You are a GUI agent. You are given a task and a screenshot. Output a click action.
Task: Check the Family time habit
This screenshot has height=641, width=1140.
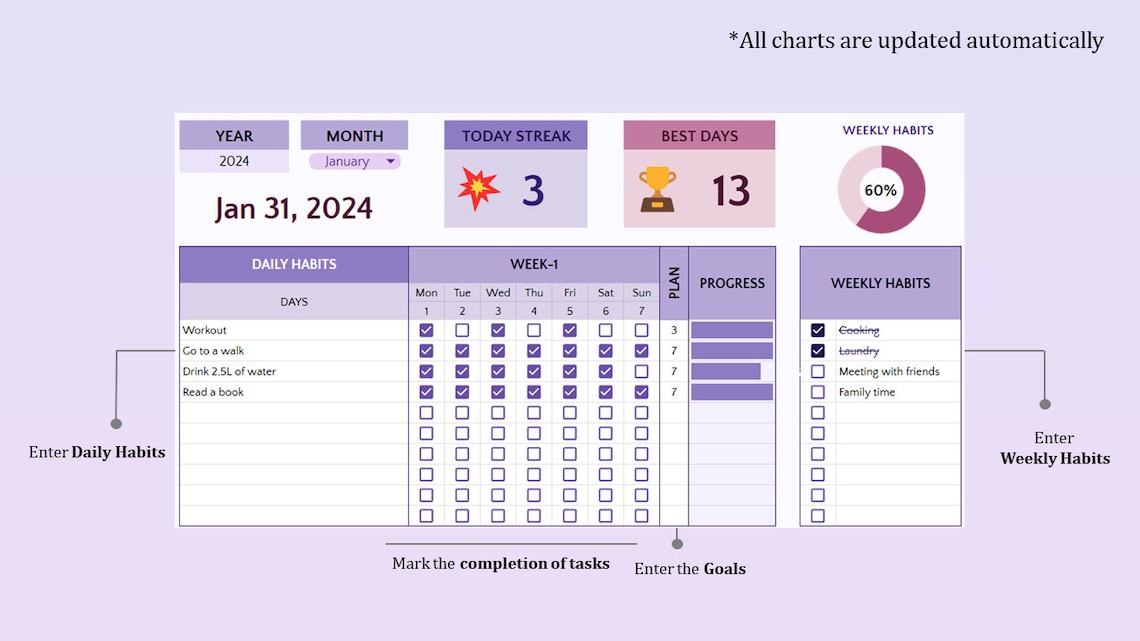(817, 392)
